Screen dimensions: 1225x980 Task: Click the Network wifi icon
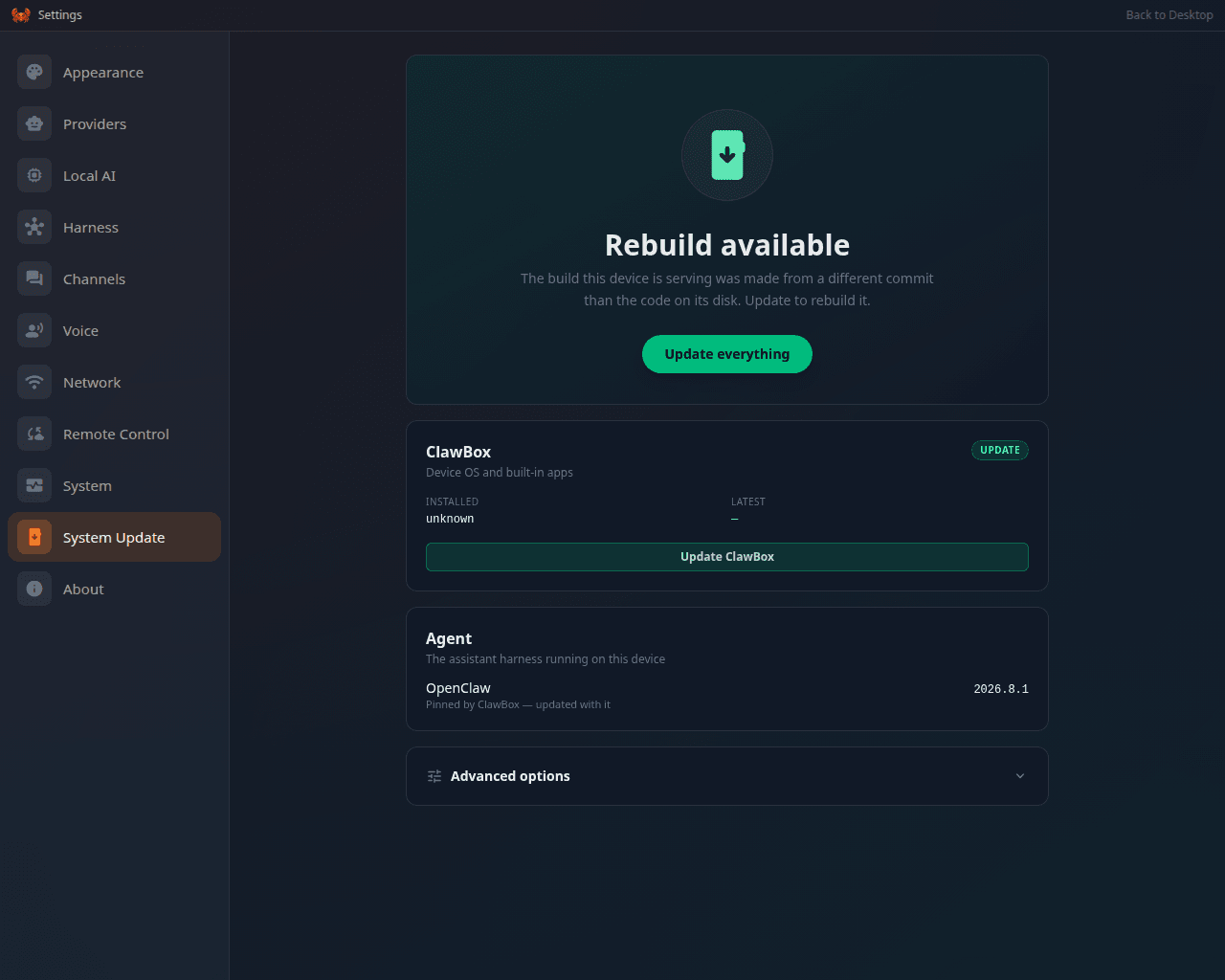click(x=34, y=382)
